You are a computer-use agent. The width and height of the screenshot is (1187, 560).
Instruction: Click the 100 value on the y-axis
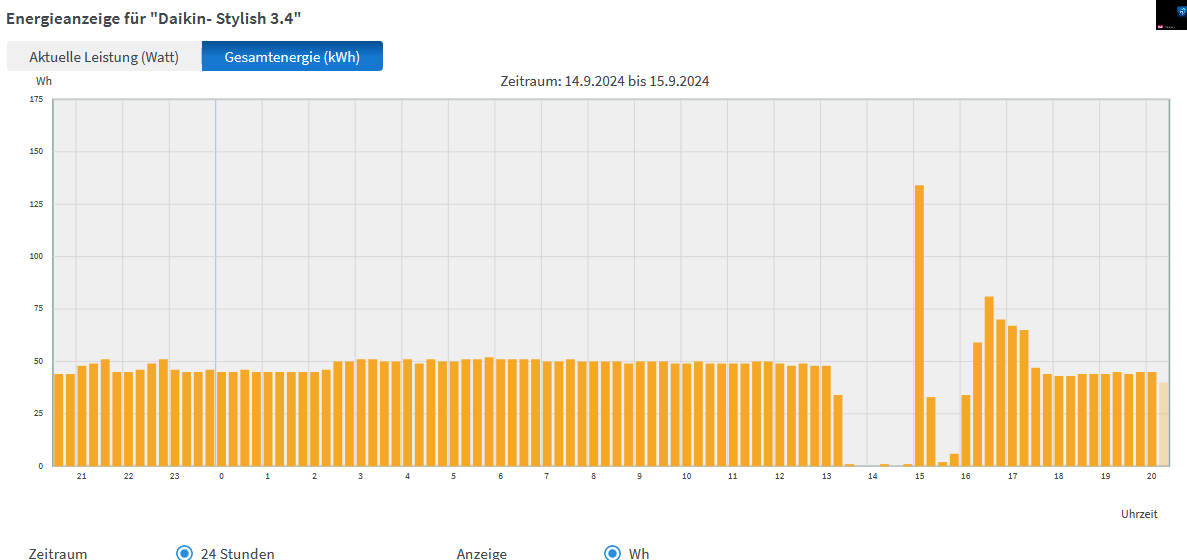tap(36, 256)
